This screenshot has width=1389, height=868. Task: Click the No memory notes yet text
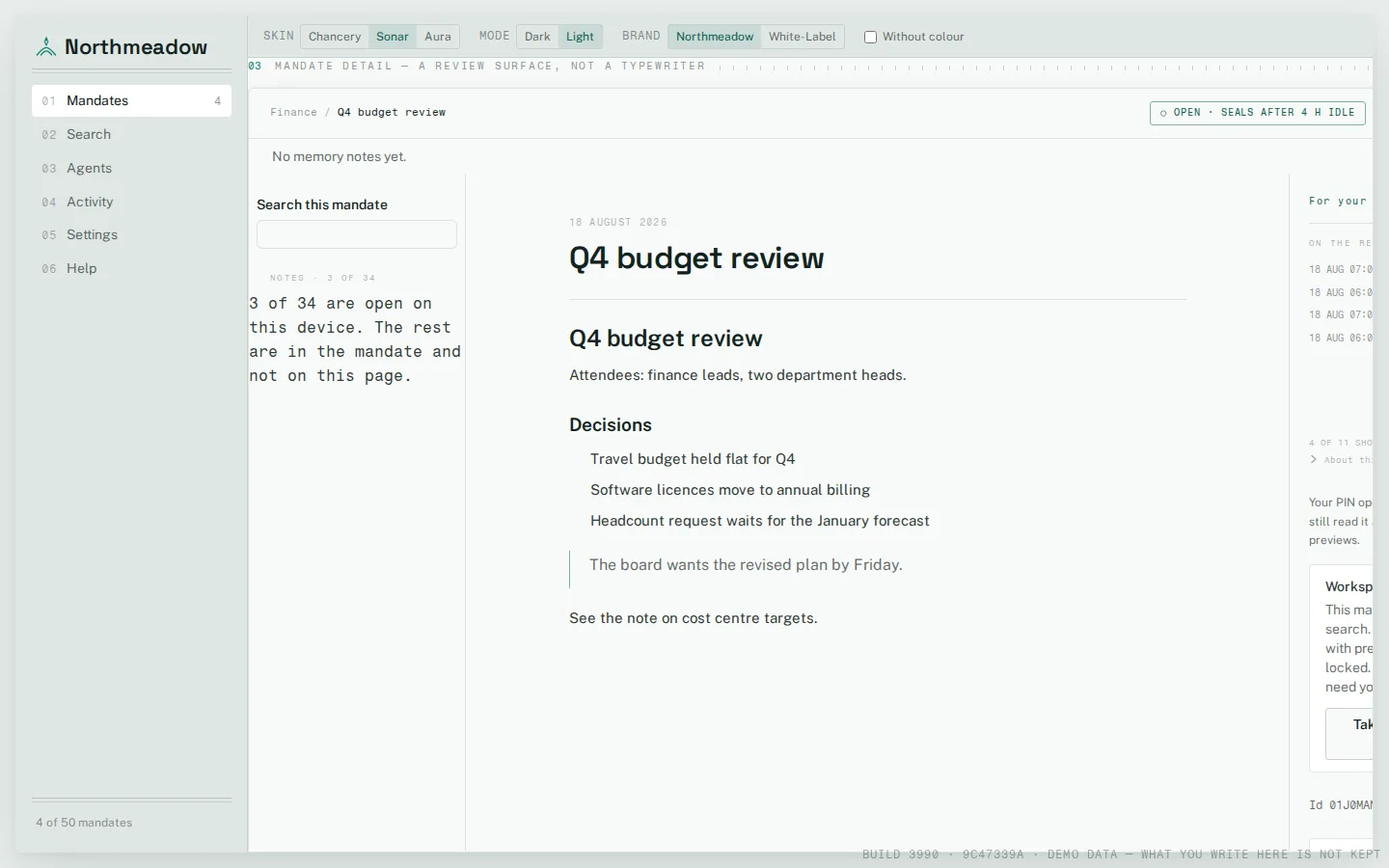point(339,156)
